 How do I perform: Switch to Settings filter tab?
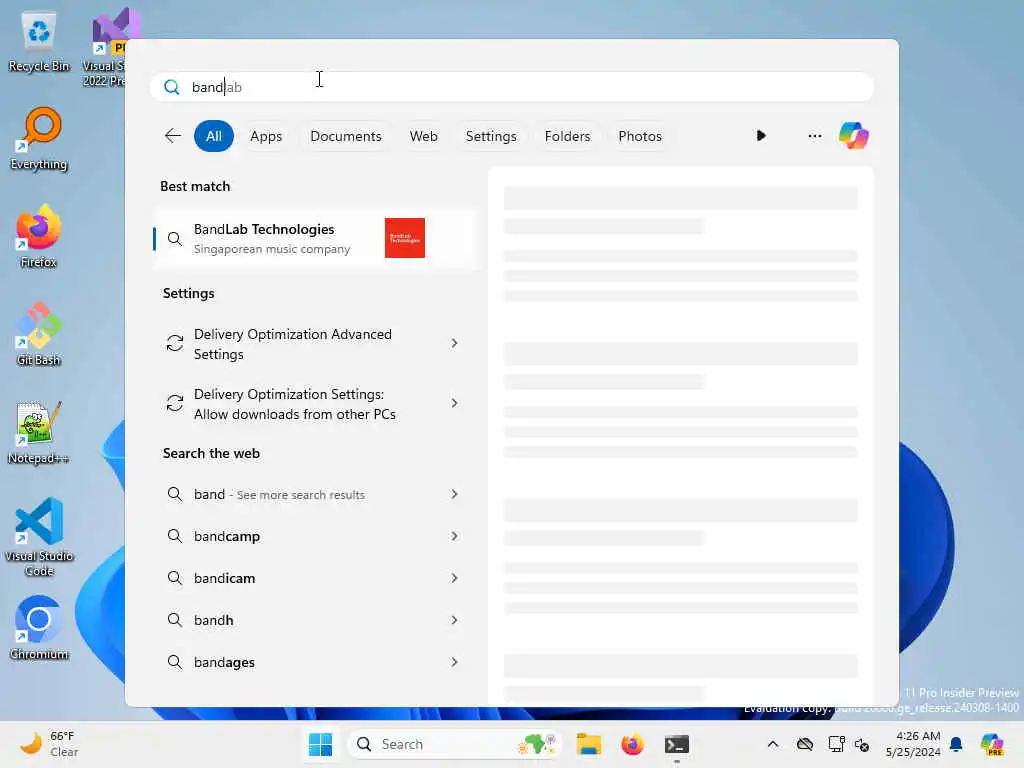coord(490,136)
